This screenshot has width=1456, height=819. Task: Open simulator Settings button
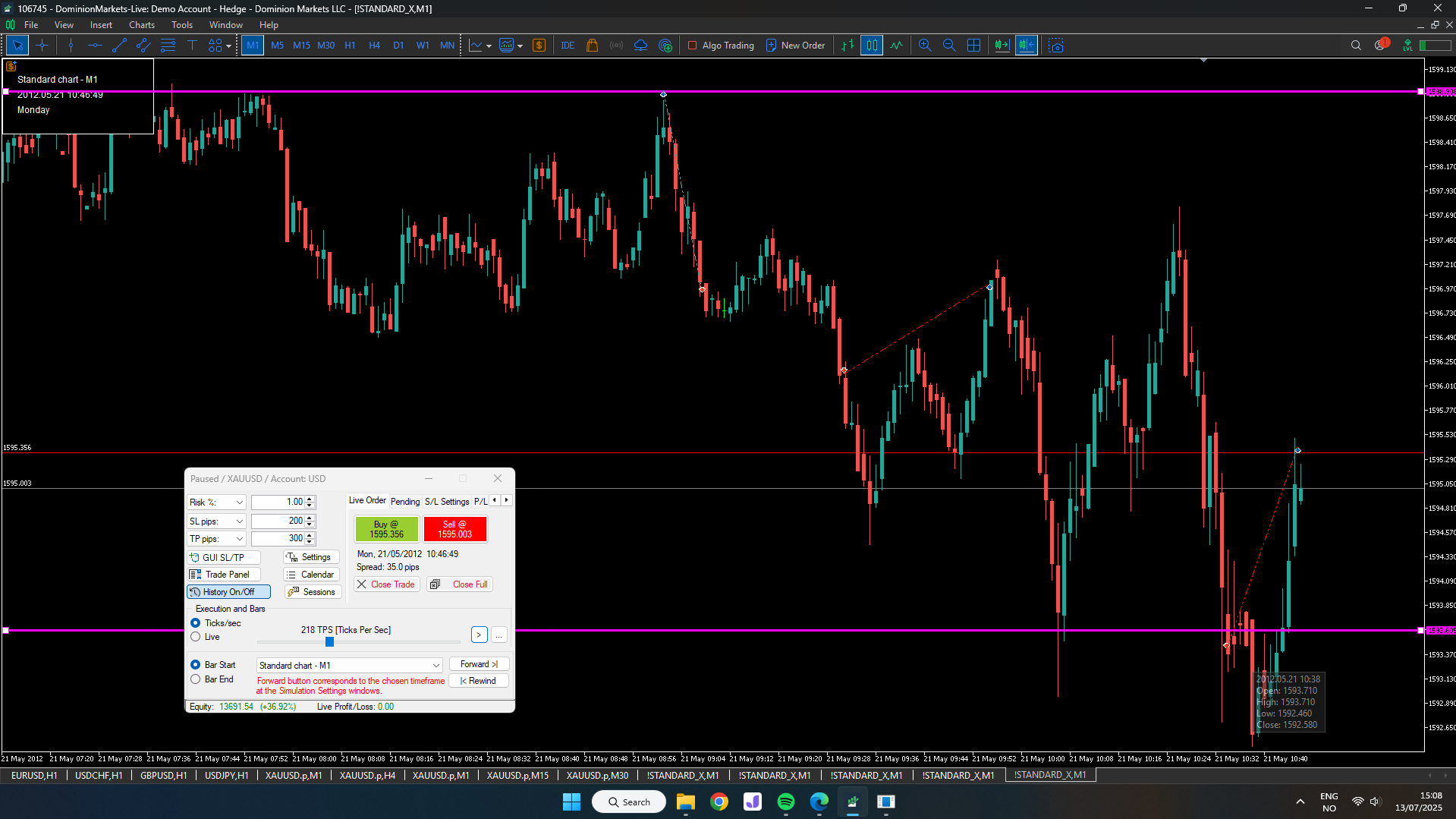tap(311, 557)
